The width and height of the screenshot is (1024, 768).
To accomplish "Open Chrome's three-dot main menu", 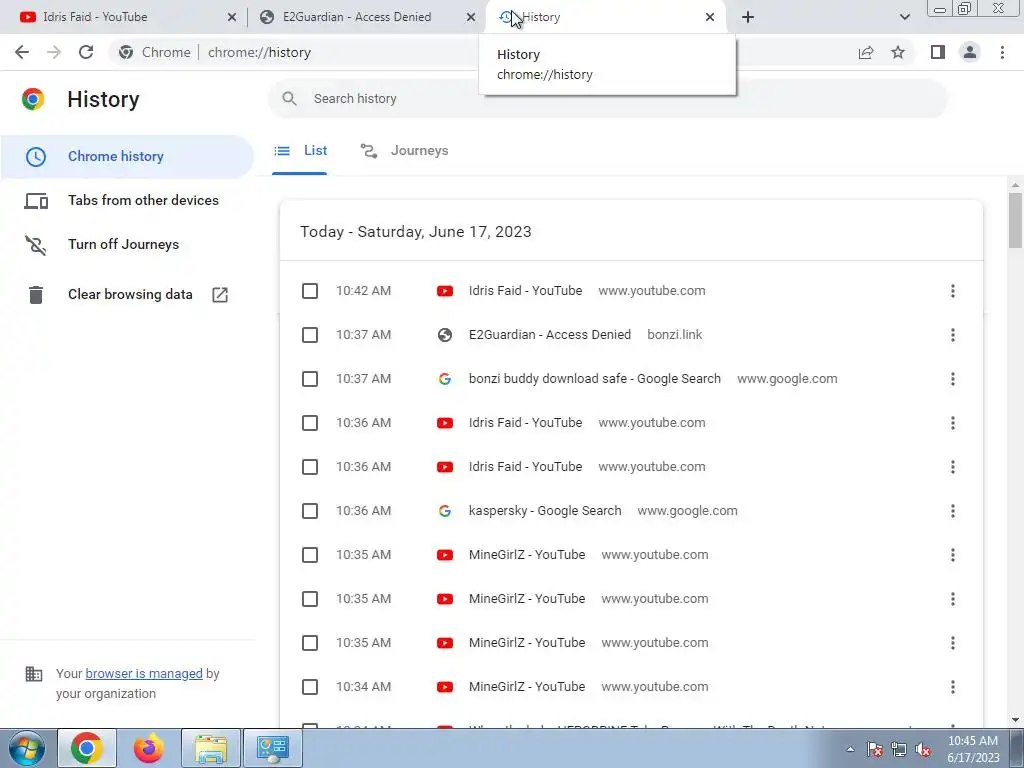I will (x=1002, y=52).
